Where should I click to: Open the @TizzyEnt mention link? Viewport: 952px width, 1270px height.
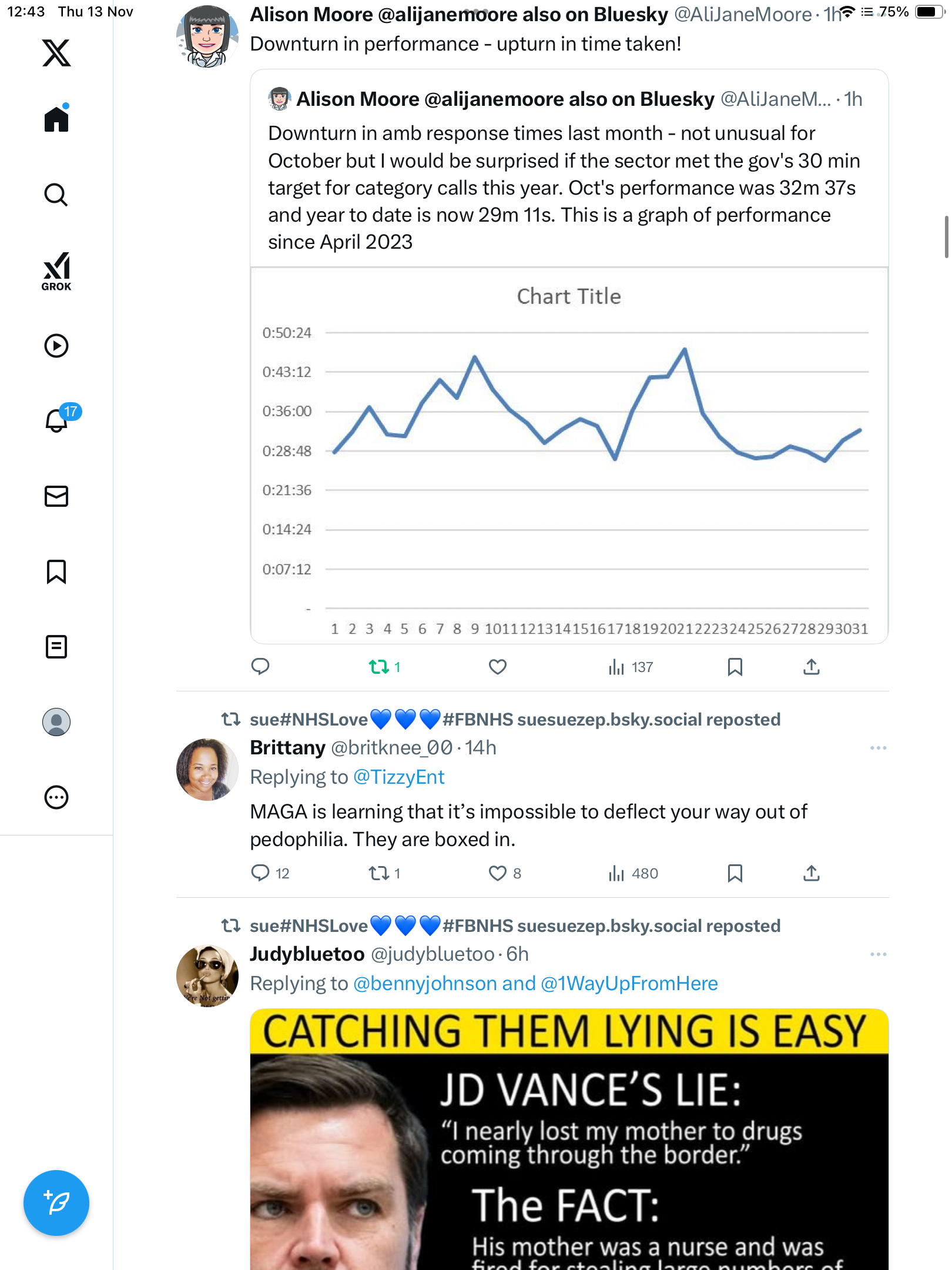click(x=399, y=777)
